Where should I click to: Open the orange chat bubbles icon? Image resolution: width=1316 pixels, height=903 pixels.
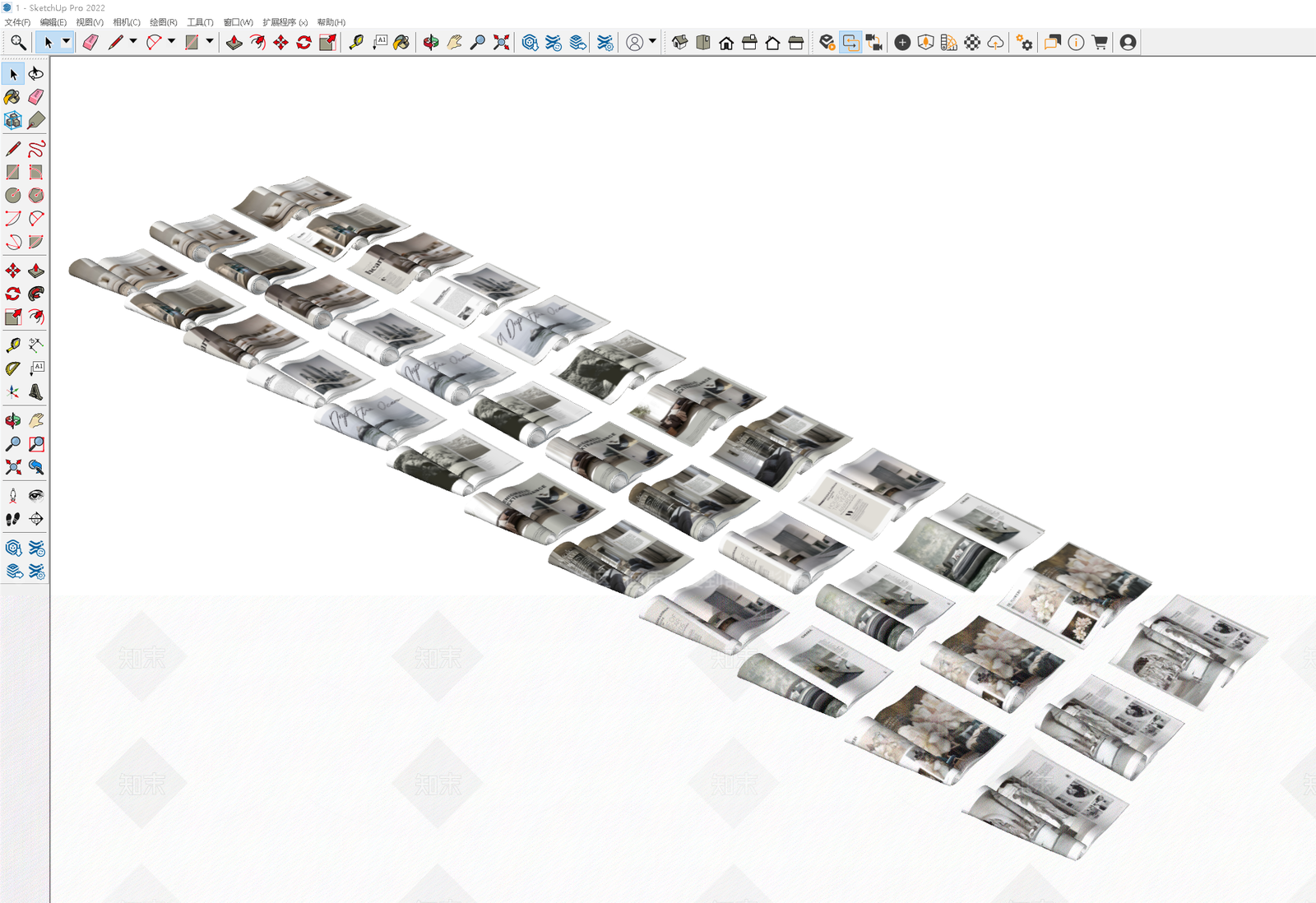(1052, 43)
